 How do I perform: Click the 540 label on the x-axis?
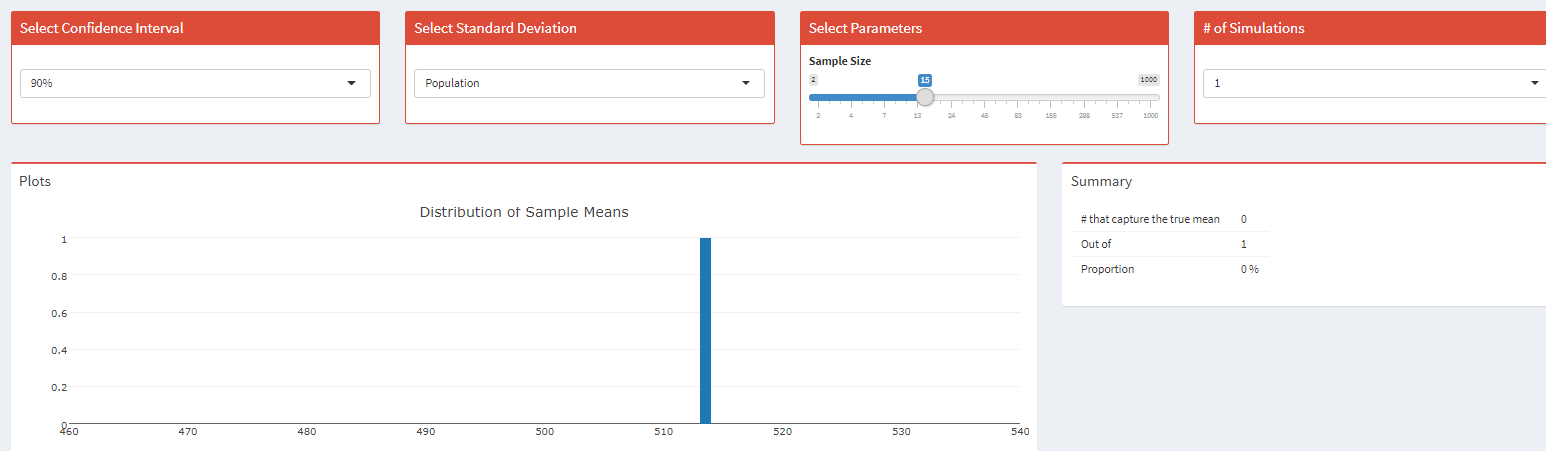pos(1019,432)
